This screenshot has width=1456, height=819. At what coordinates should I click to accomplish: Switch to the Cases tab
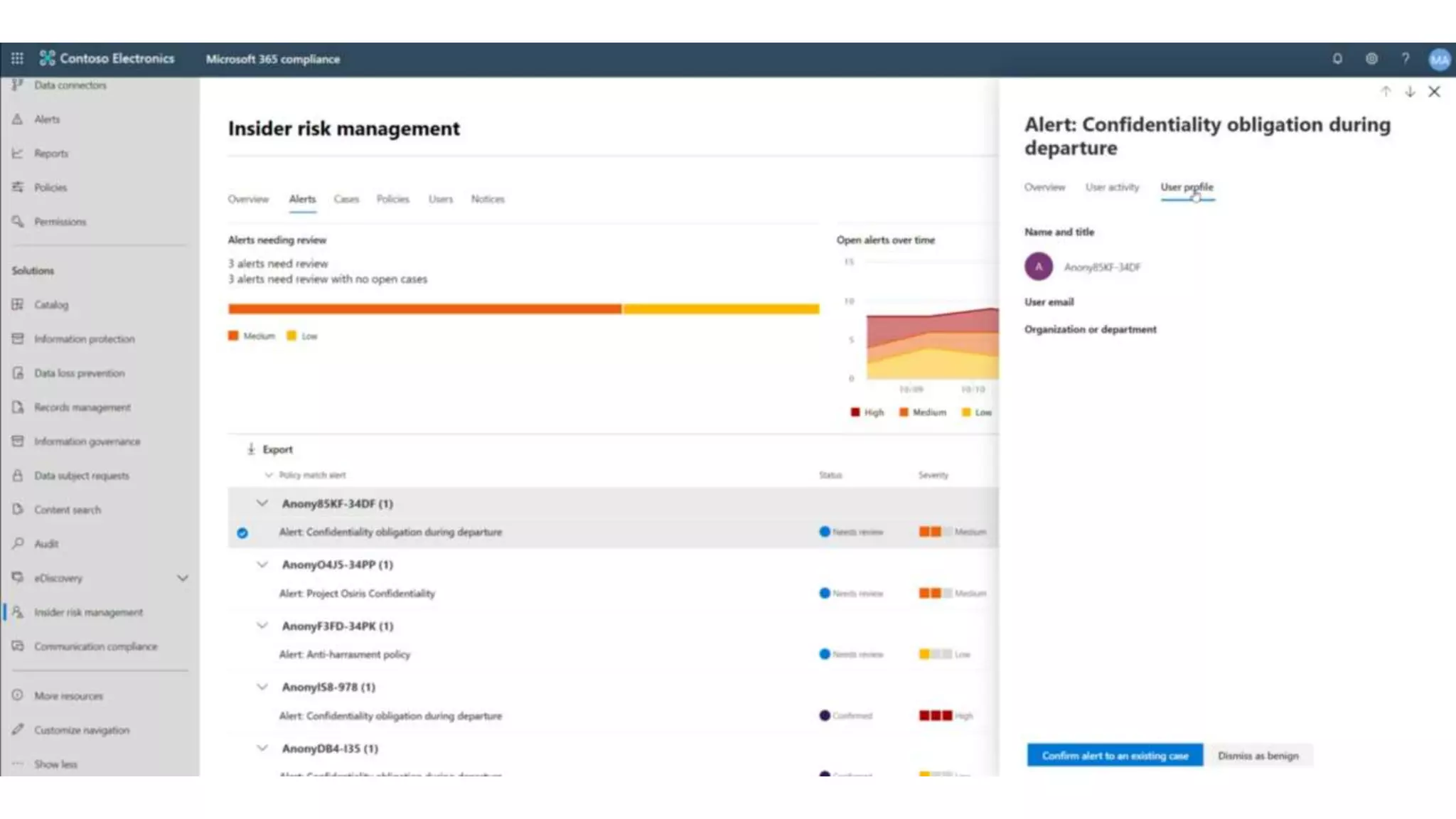[346, 199]
